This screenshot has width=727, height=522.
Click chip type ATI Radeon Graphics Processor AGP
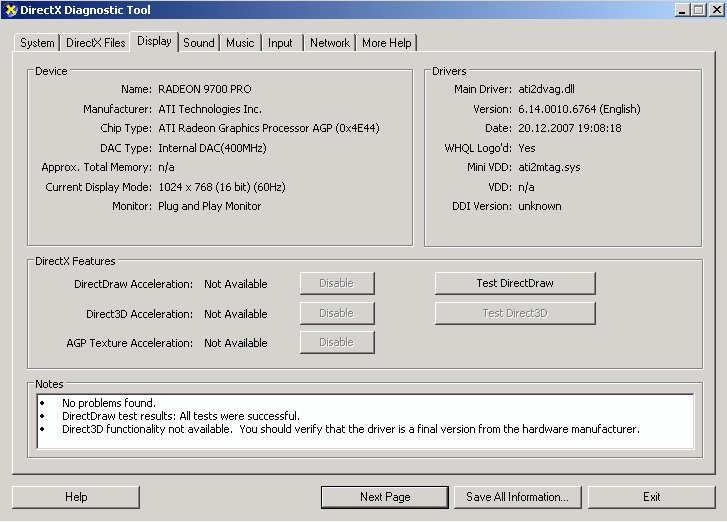click(269, 128)
